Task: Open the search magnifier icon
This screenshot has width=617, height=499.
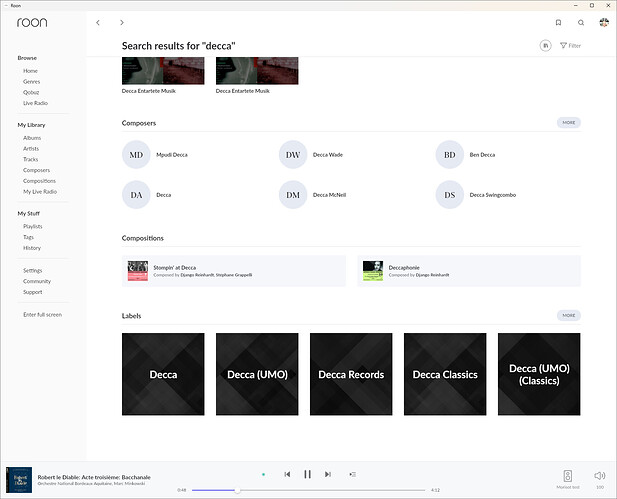Action: [581, 22]
